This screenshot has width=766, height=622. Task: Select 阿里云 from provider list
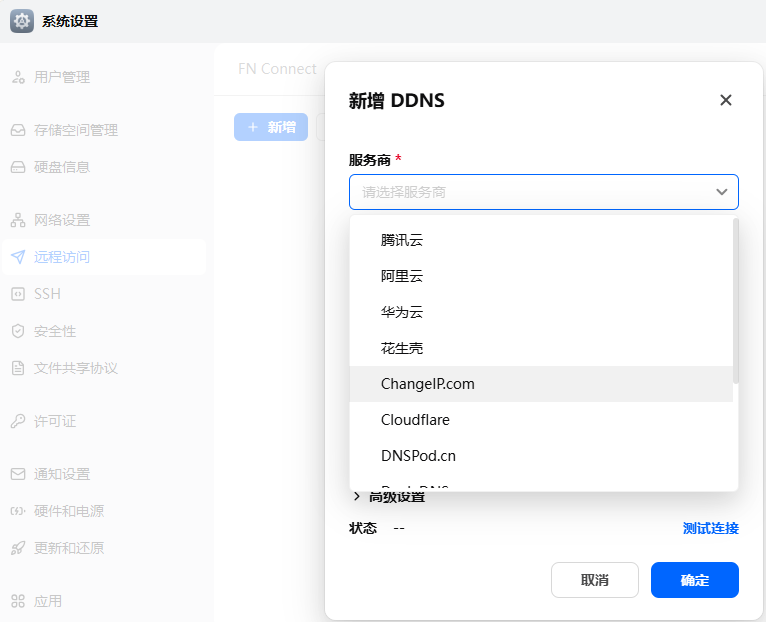[541, 276]
